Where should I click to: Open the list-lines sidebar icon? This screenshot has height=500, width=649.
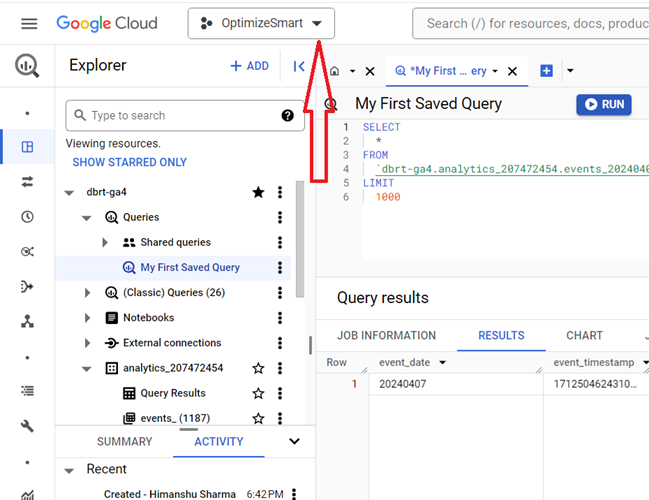click(27, 390)
